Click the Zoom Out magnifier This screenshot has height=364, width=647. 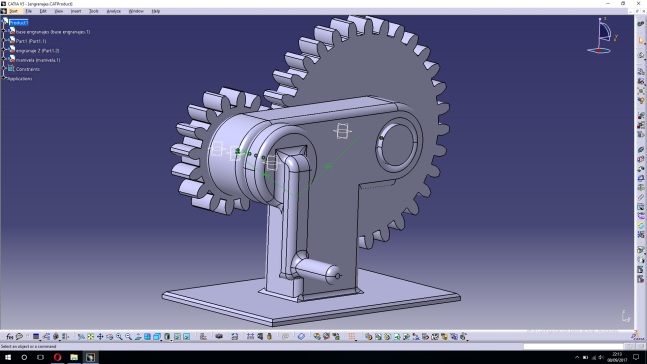pyautogui.click(x=129, y=337)
